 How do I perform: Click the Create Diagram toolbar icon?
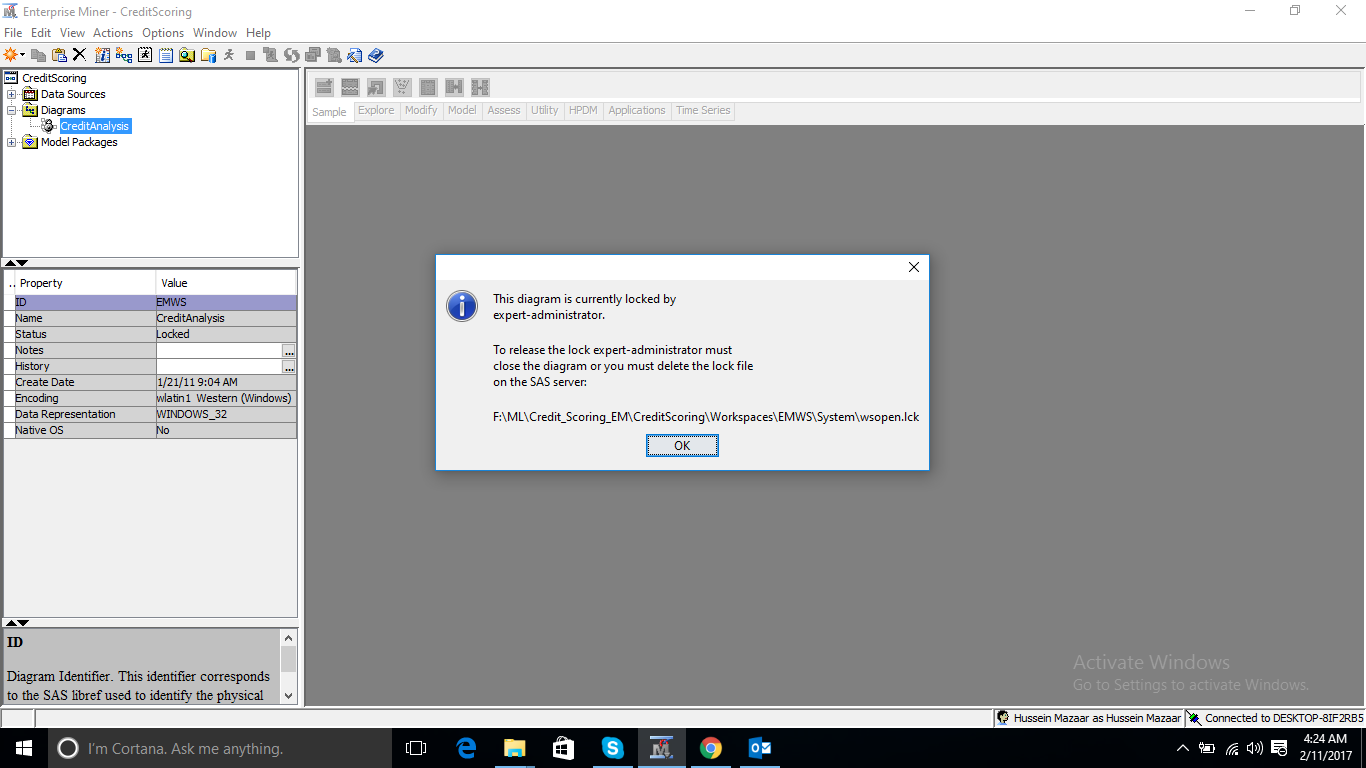click(124, 55)
